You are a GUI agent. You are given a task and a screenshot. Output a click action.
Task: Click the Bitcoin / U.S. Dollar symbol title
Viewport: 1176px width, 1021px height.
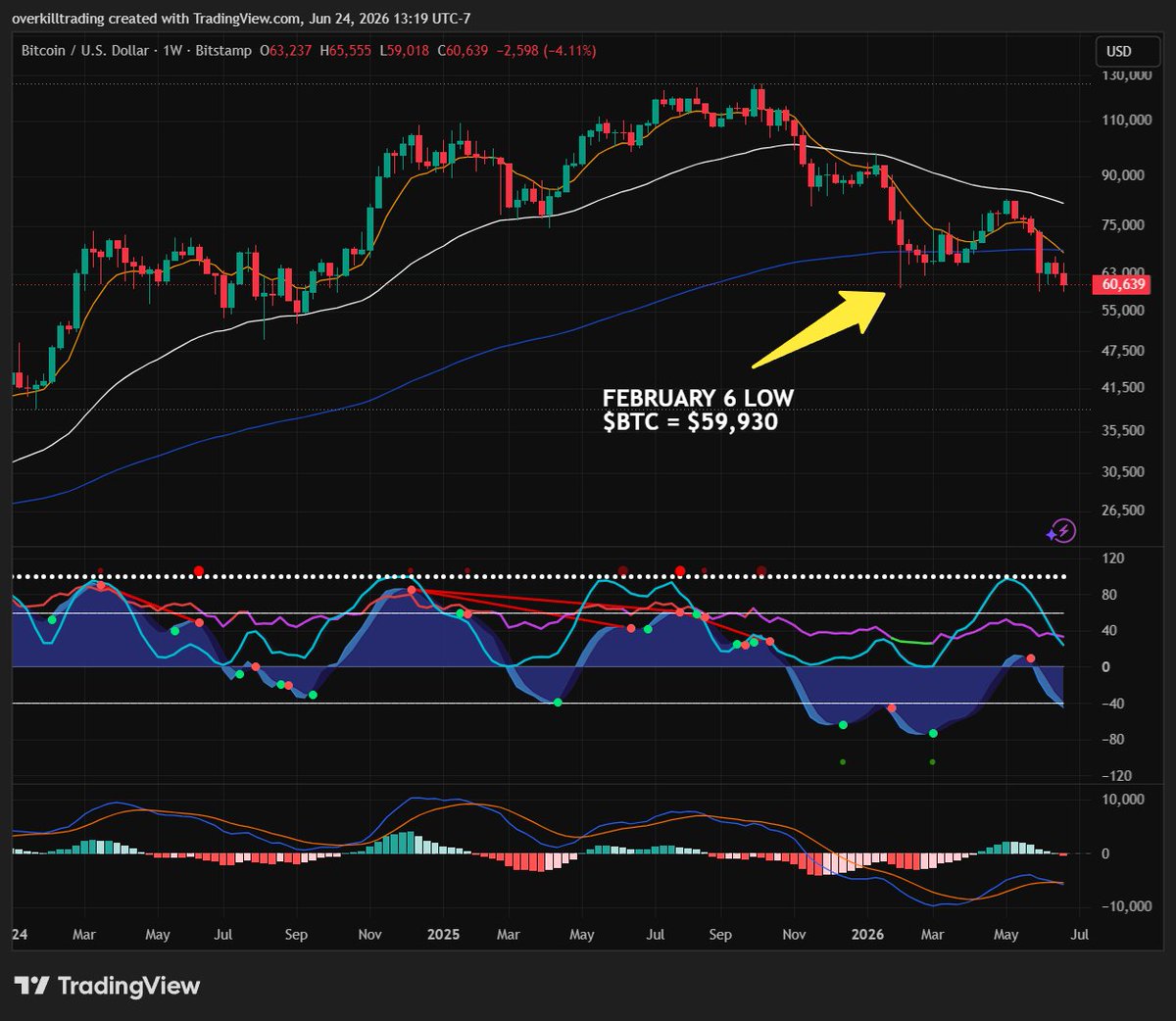coord(86,50)
